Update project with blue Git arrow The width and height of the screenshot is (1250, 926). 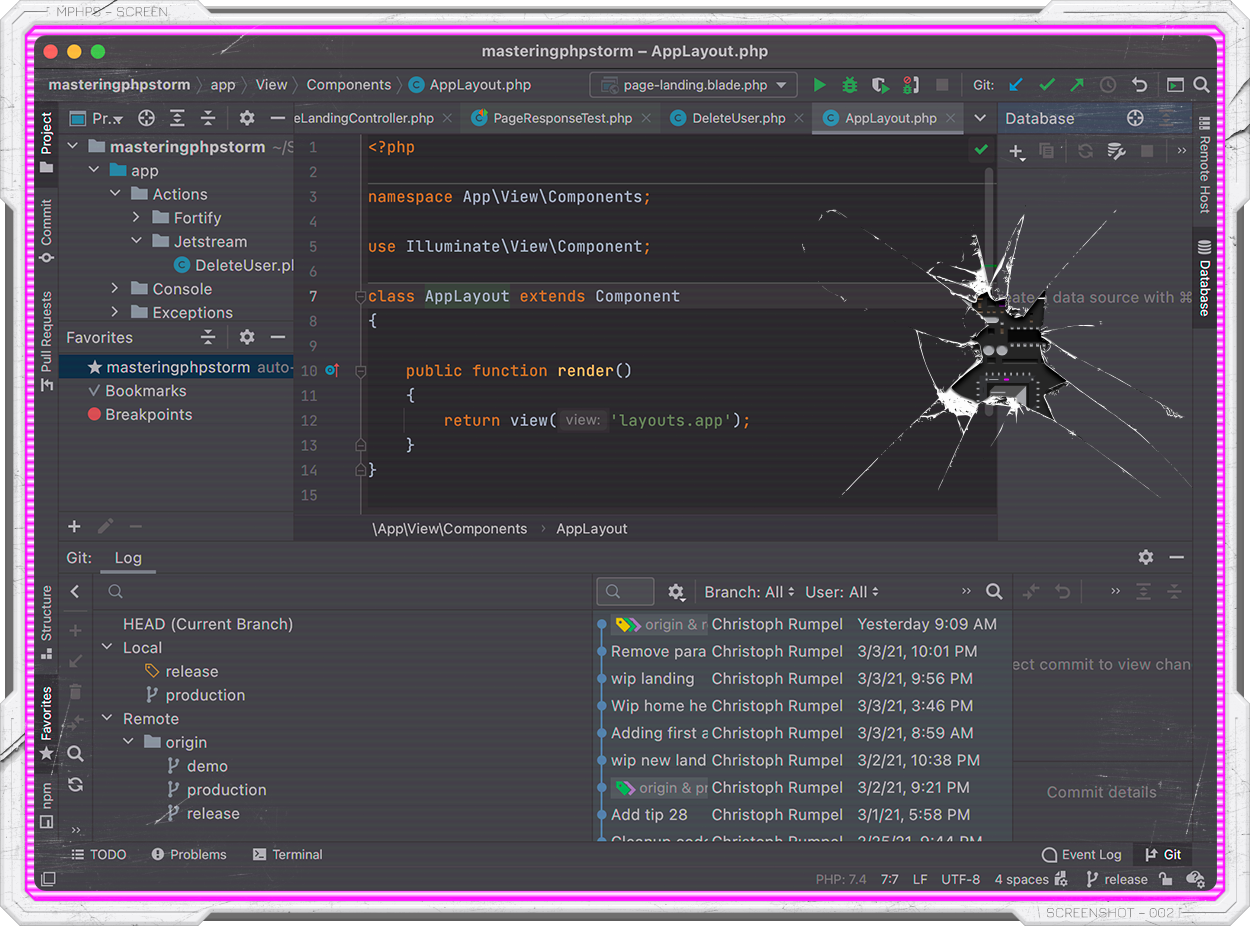tap(1016, 85)
